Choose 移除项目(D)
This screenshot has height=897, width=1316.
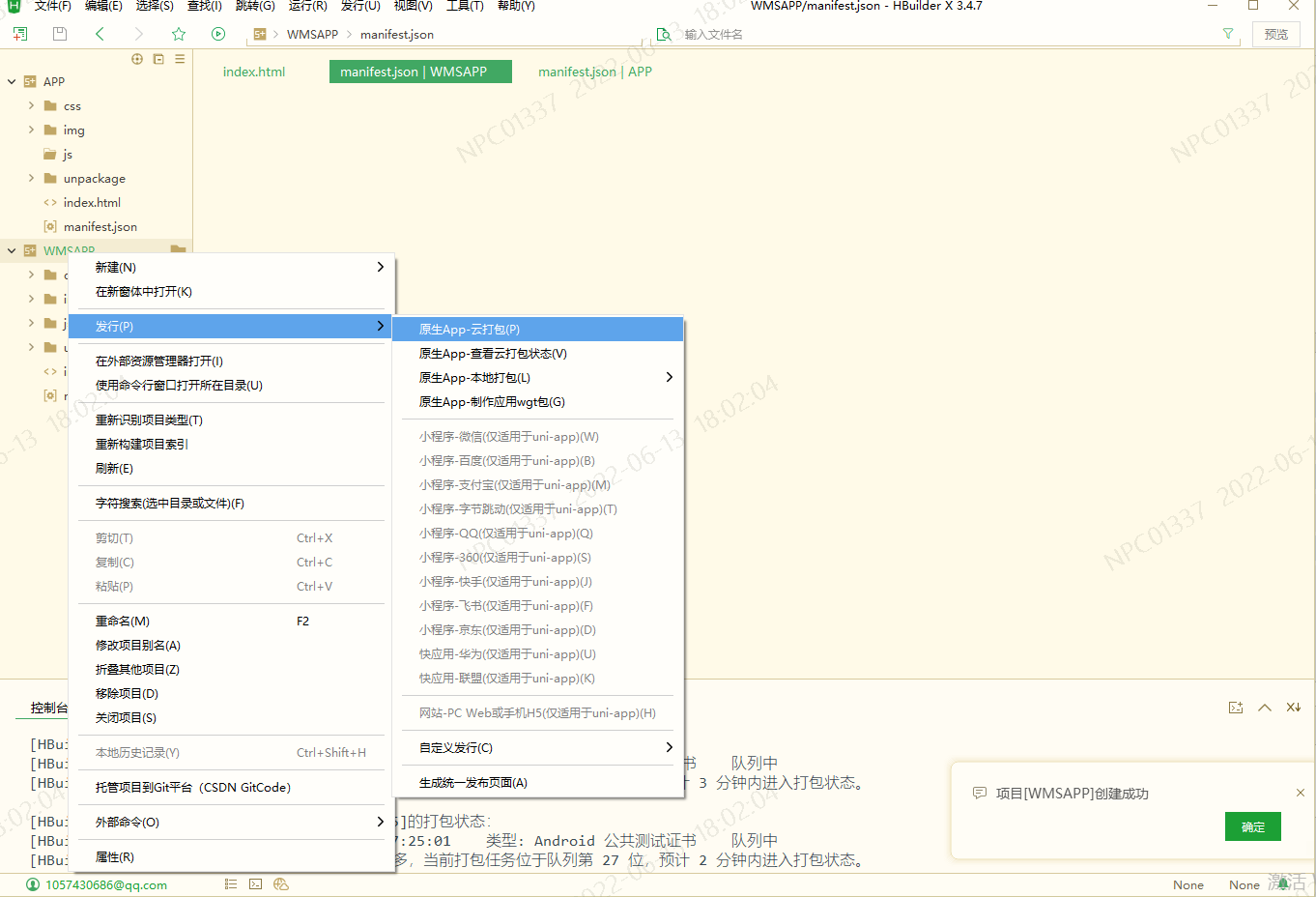(x=232, y=694)
